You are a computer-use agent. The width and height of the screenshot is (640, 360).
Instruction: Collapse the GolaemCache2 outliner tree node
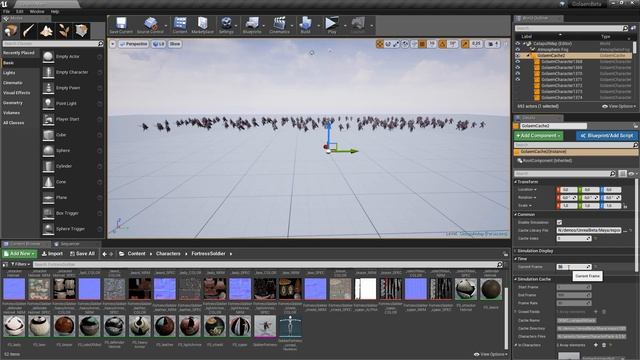tap(528, 56)
